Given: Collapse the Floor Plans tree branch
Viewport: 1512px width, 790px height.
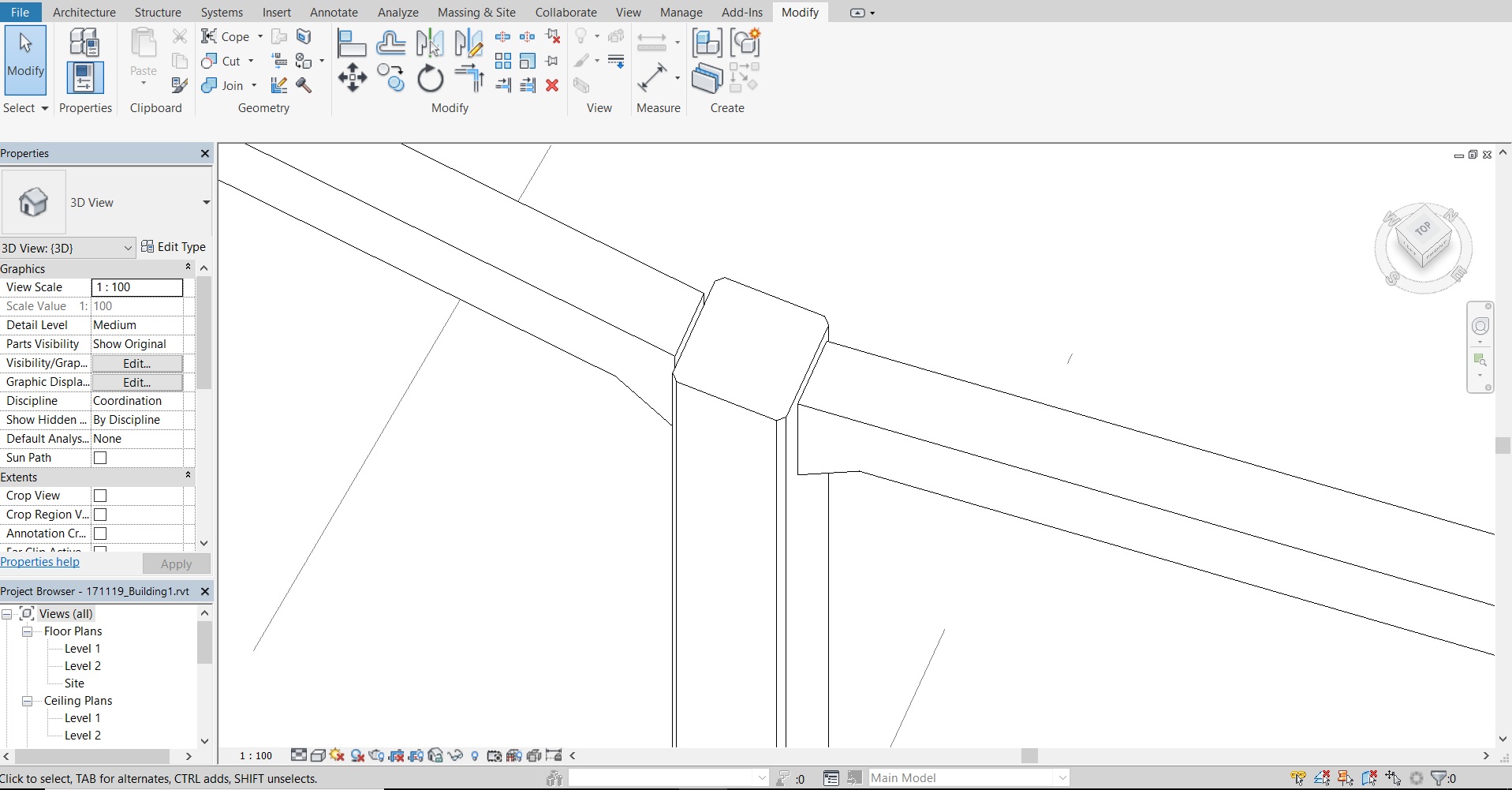Looking at the screenshot, I should [26, 631].
